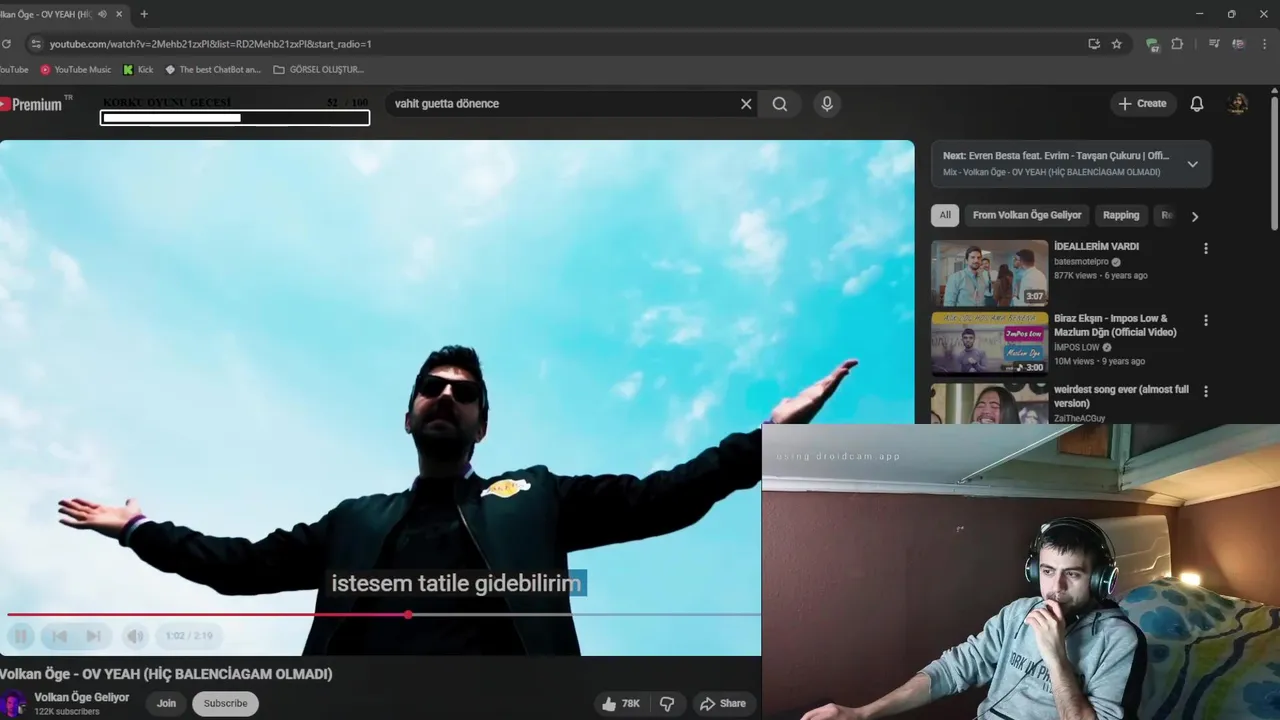Image resolution: width=1280 pixels, height=720 pixels.
Task: Click the video title OV YEAH text
Action: pos(166,674)
